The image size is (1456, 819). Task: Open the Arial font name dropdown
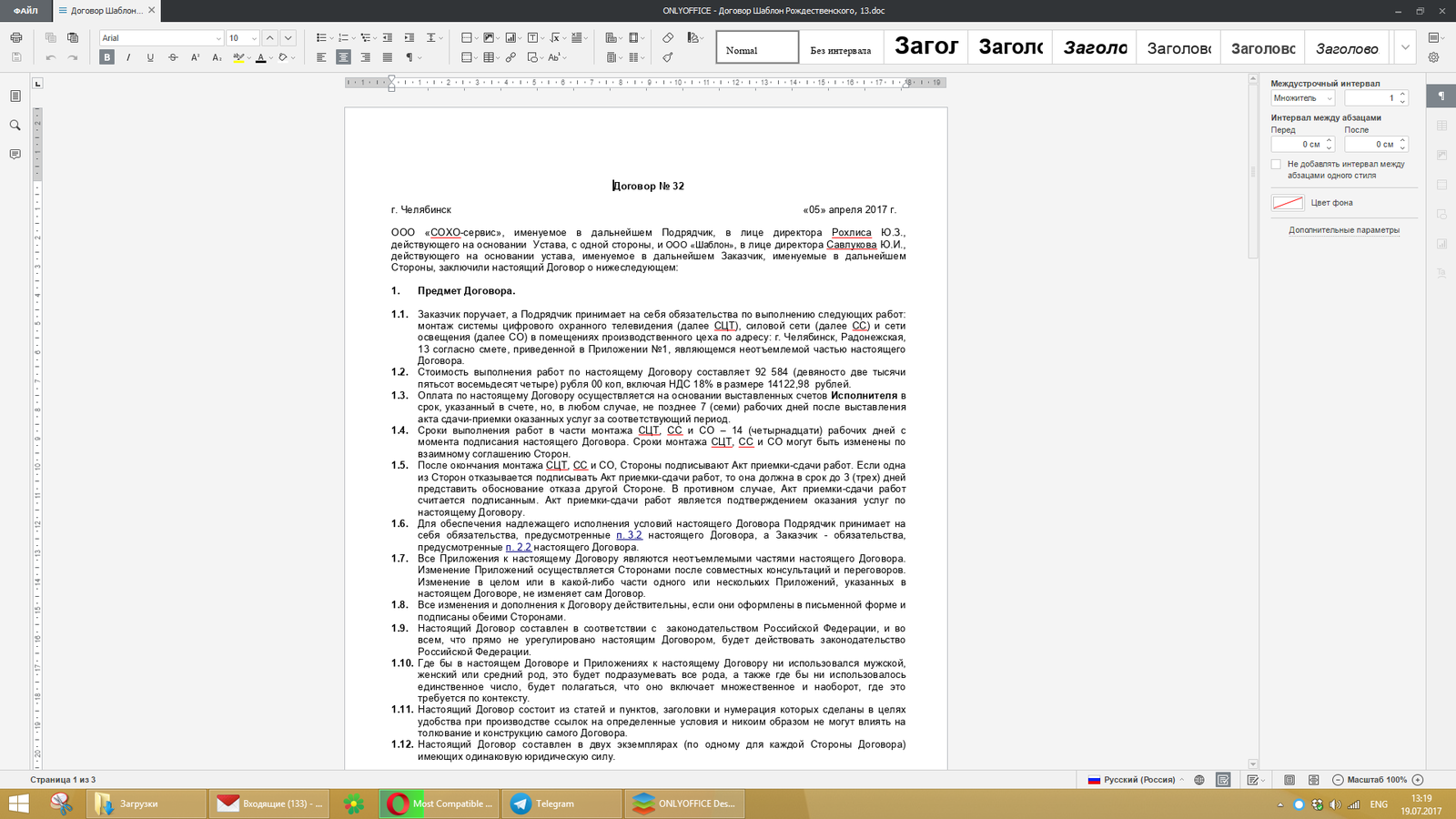pyautogui.click(x=218, y=38)
